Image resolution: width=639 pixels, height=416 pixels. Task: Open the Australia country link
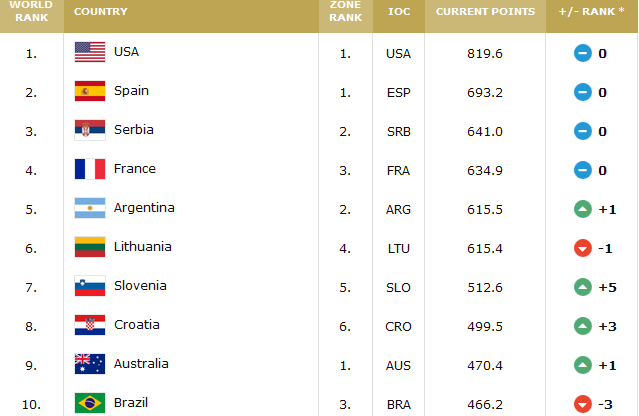point(142,364)
